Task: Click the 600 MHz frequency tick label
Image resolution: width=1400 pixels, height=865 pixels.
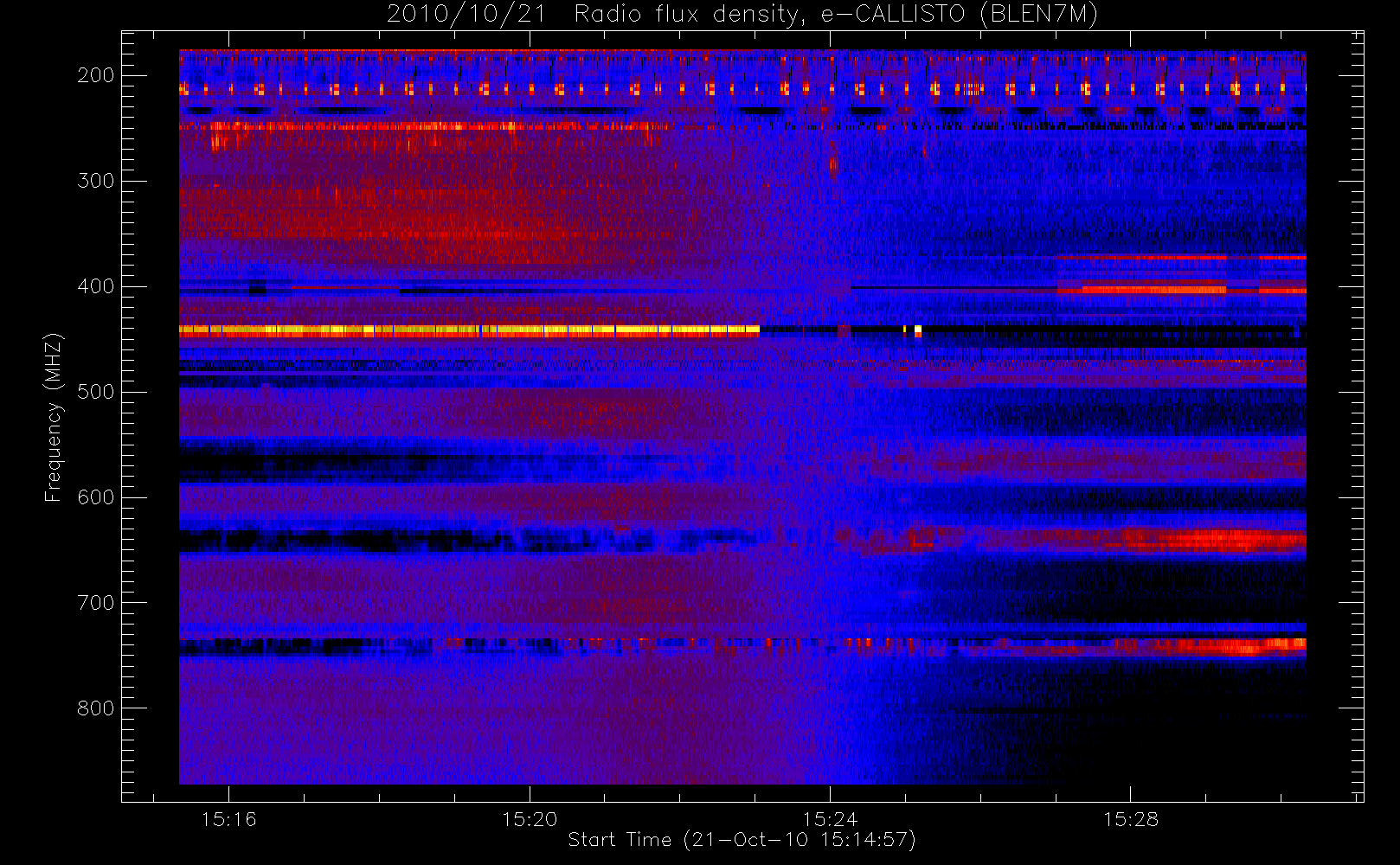Action: (96, 497)
